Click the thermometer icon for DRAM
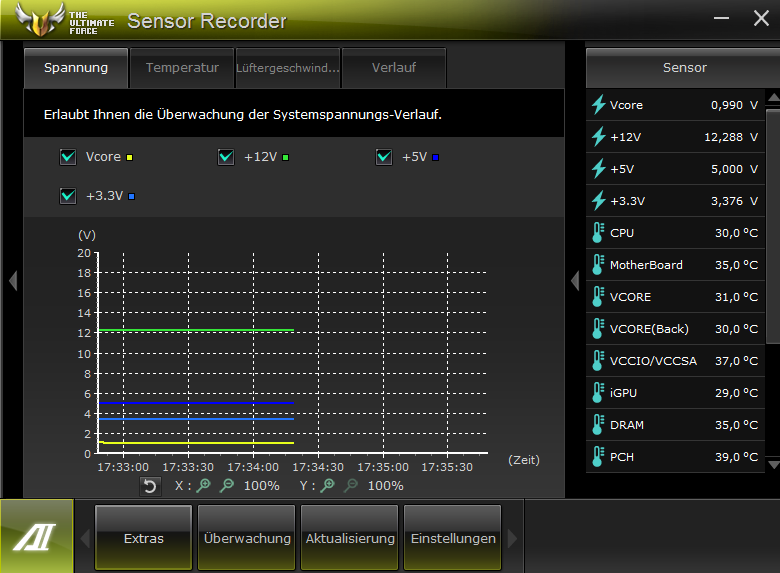Viewport: 780px width, 573px height. coord(598,425)
